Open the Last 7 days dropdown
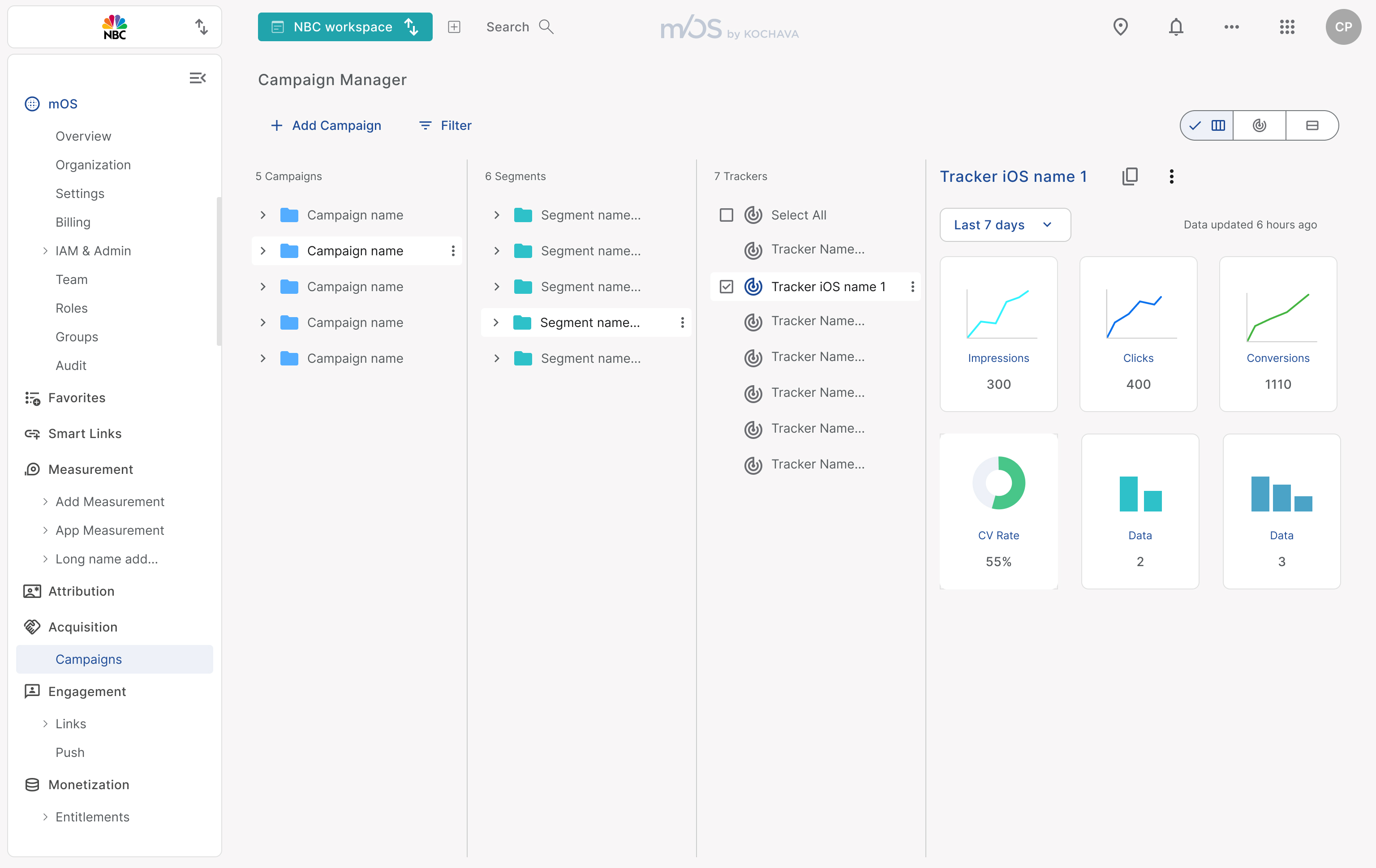 point(1005,224)
